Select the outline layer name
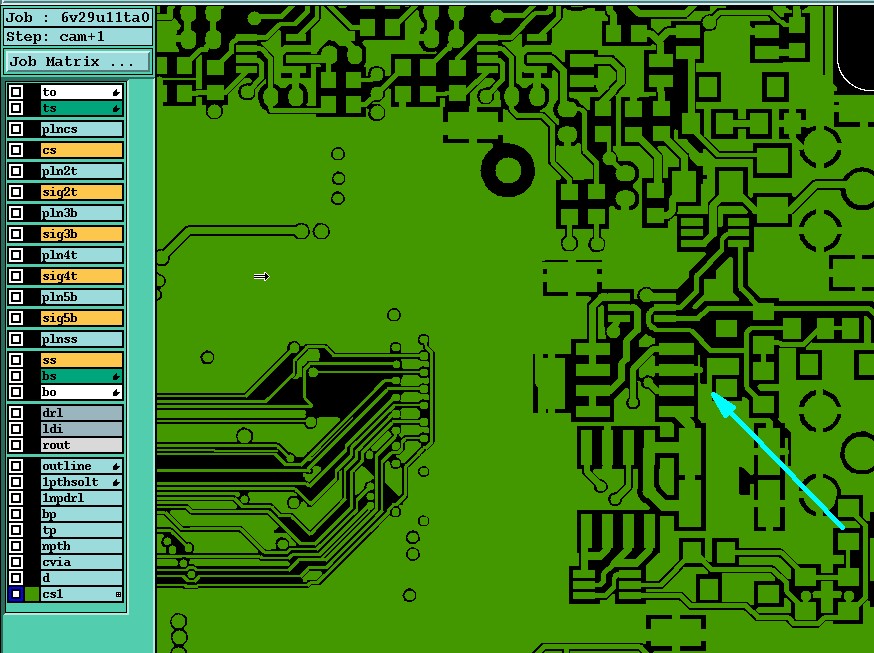This screenshot has width=874, height=653. pyautogui.click(x=81, y=466)
